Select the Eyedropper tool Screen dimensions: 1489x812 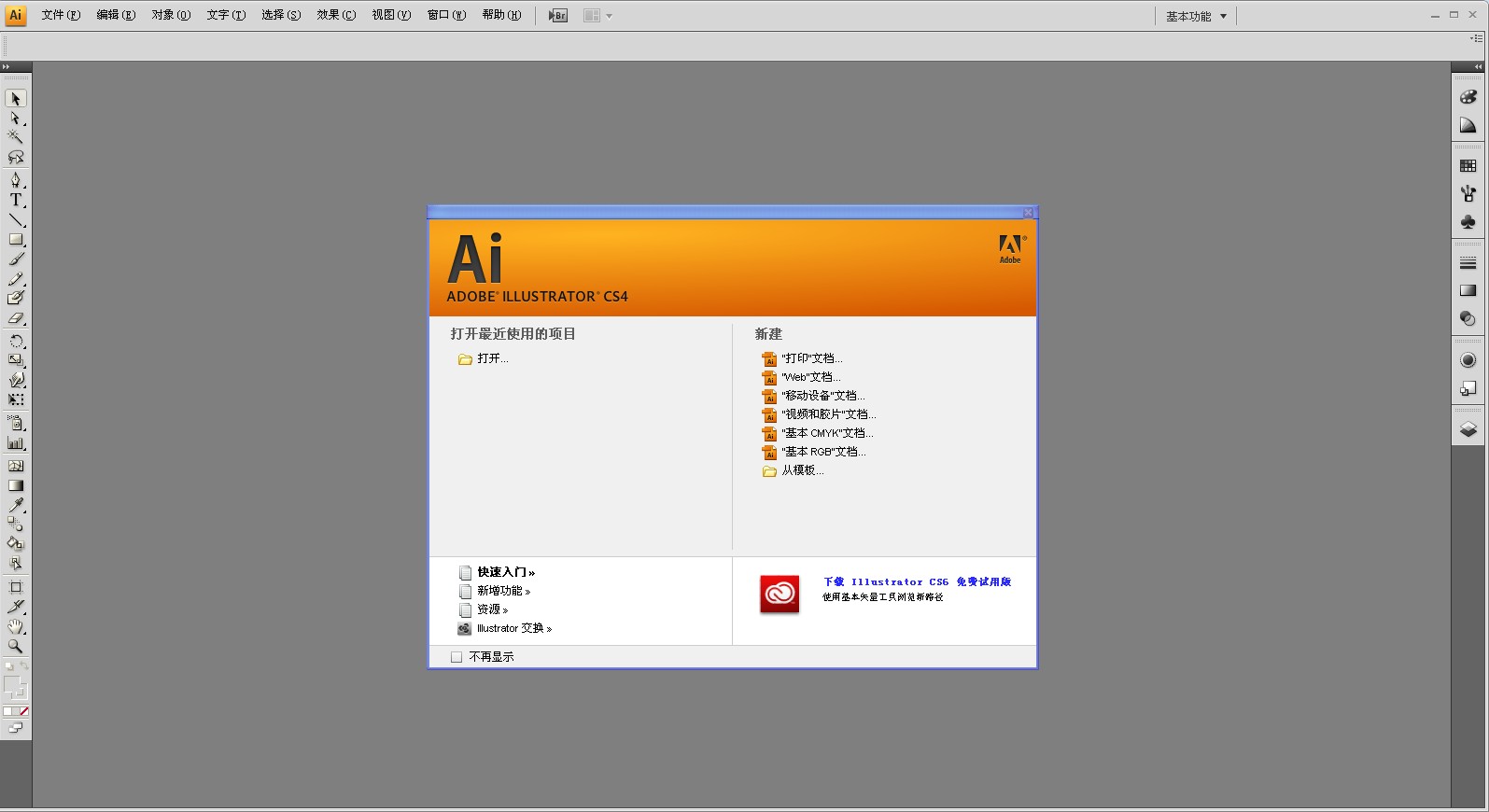click(16, 505)
